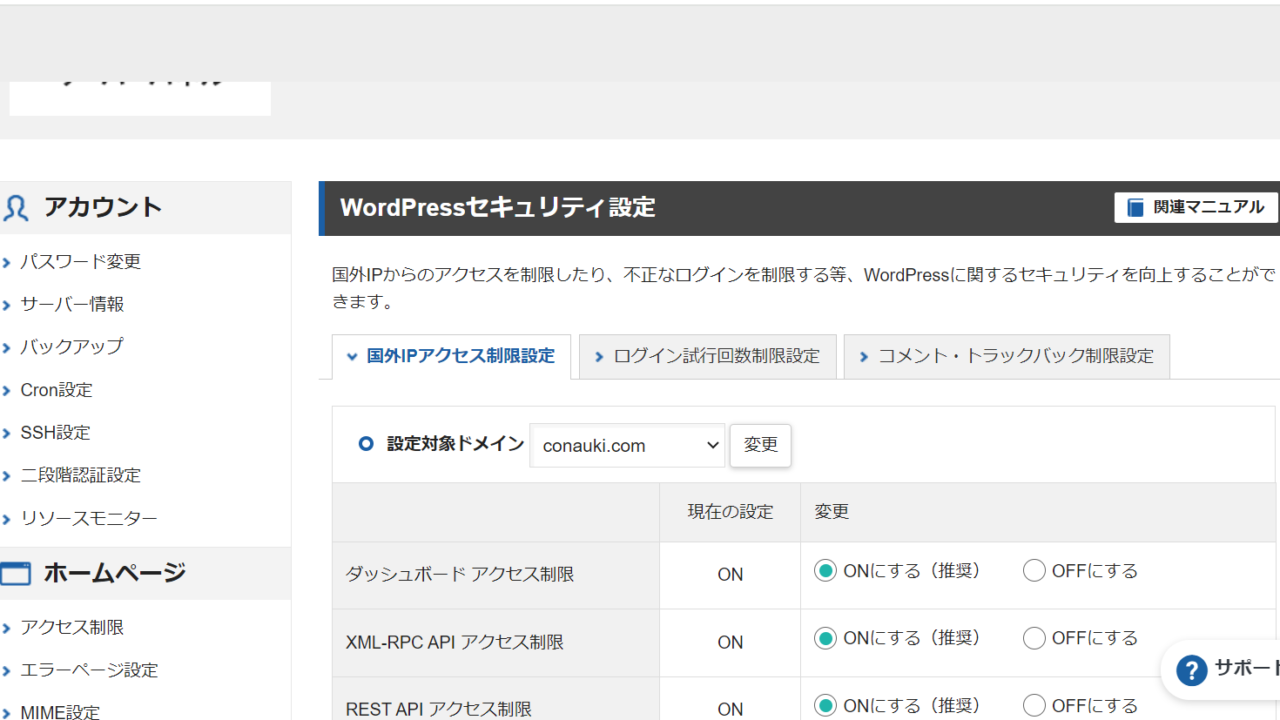Select OFFにする for REST API アクセス制限

point(1034,706)
